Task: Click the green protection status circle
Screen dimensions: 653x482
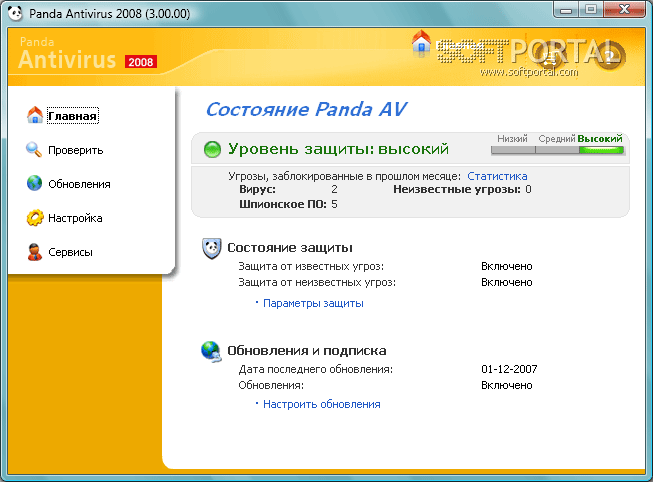Action: [212, 149]
